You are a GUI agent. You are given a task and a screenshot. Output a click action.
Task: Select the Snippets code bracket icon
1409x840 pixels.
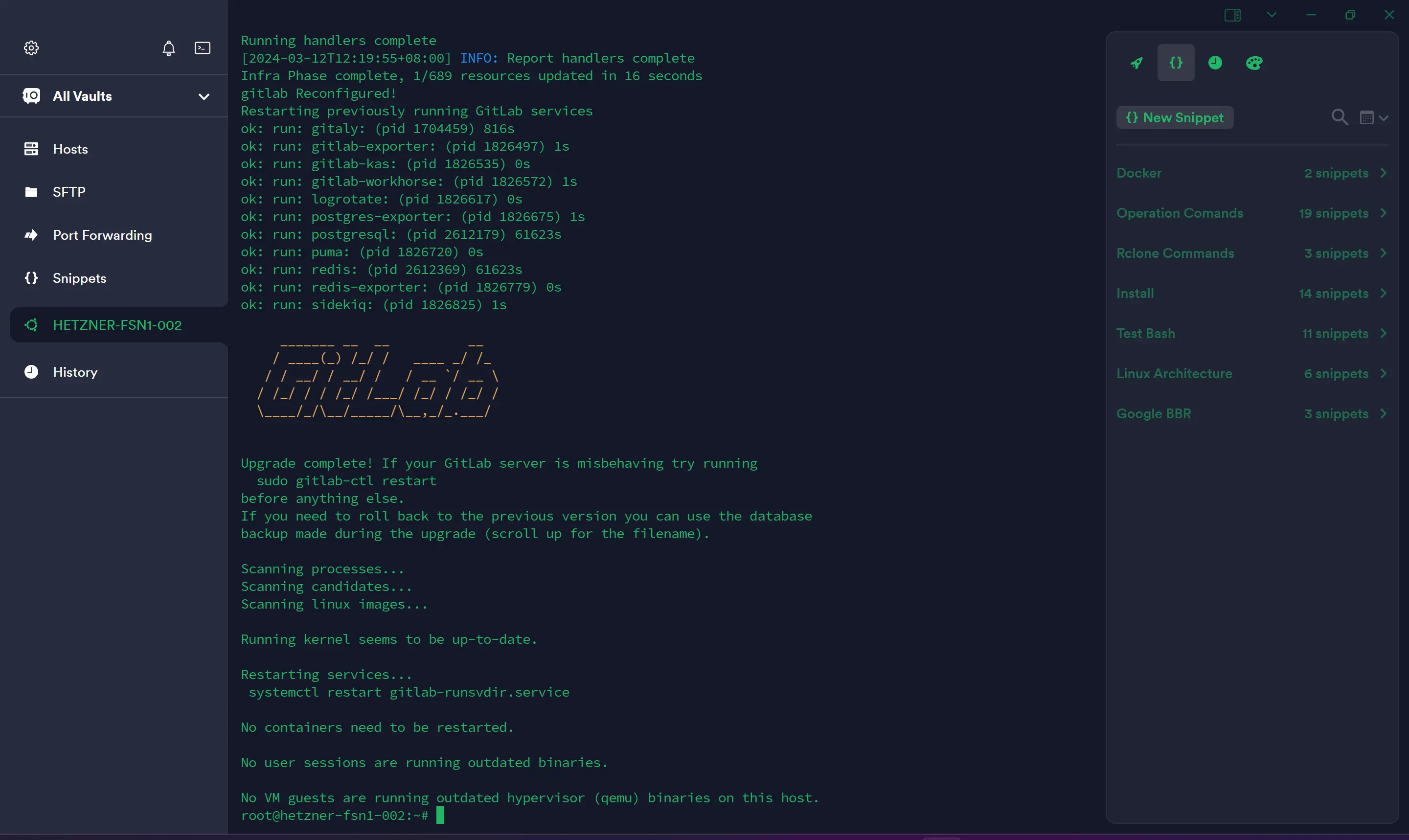click(31, 278)
